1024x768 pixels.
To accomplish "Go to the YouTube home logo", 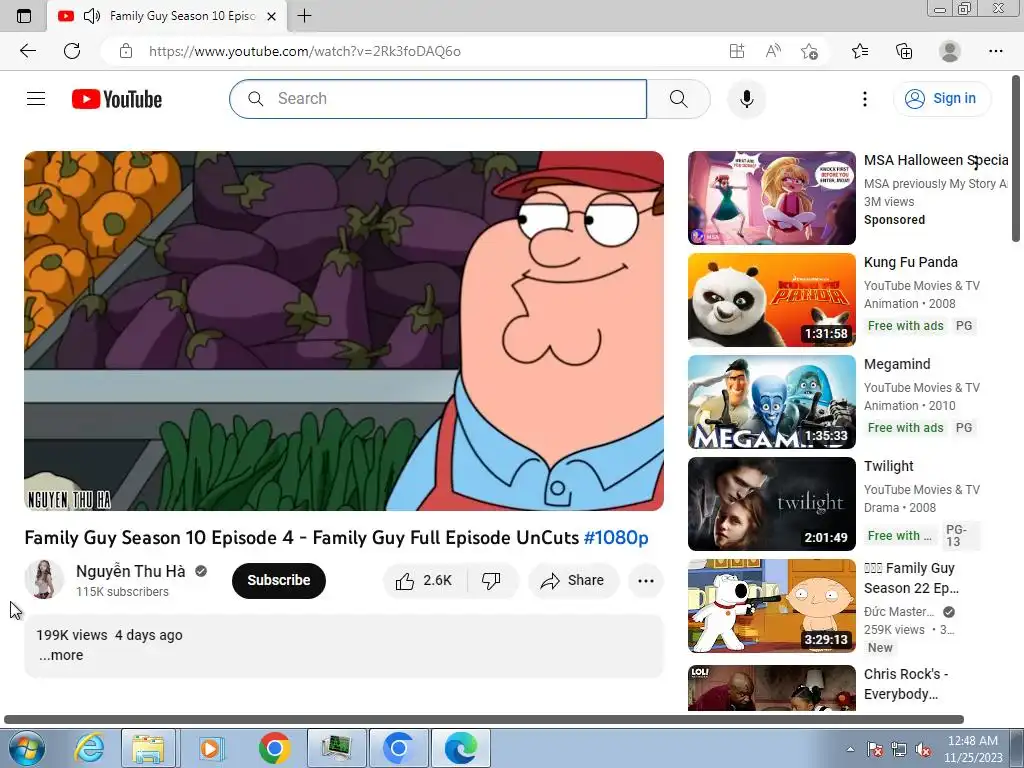I will 117,99.
